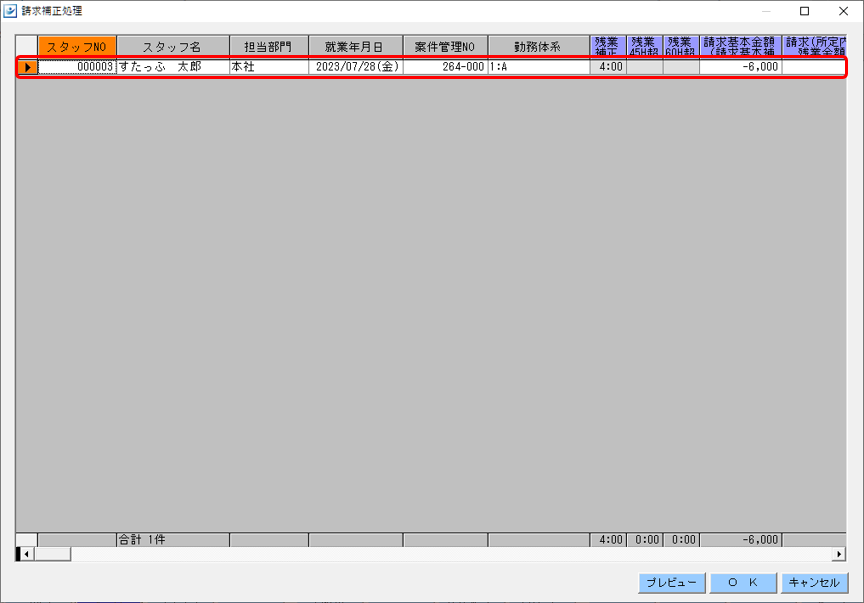Screen dimensions: 864x603
Task: Click the 勤務体系 column header
Action: [x=539, y=47]
